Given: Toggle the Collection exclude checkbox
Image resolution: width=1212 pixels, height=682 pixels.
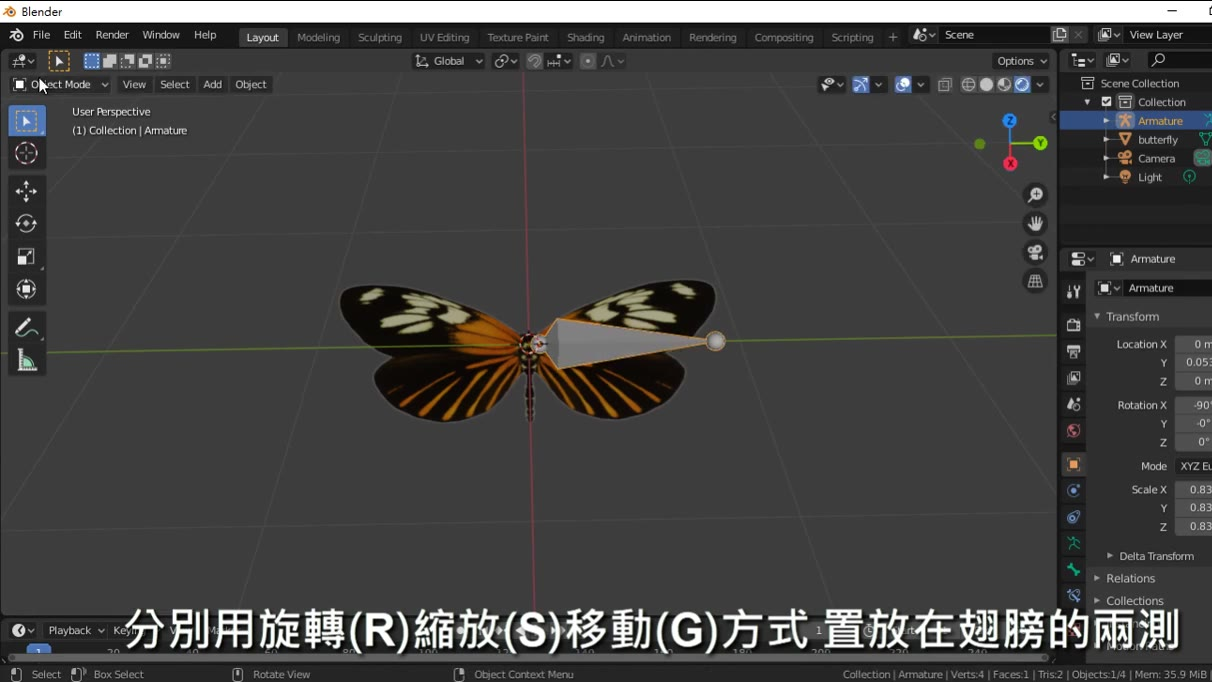Looking at the screenshot, I should tap(1106, 102).
